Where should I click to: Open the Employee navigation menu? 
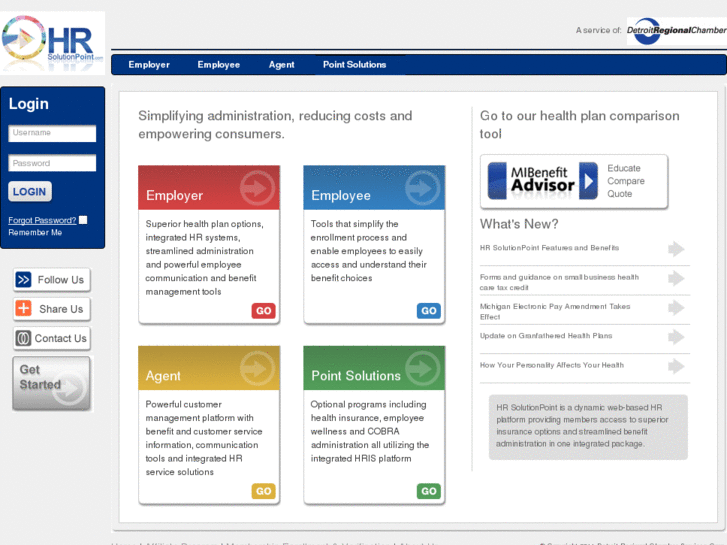218,64
